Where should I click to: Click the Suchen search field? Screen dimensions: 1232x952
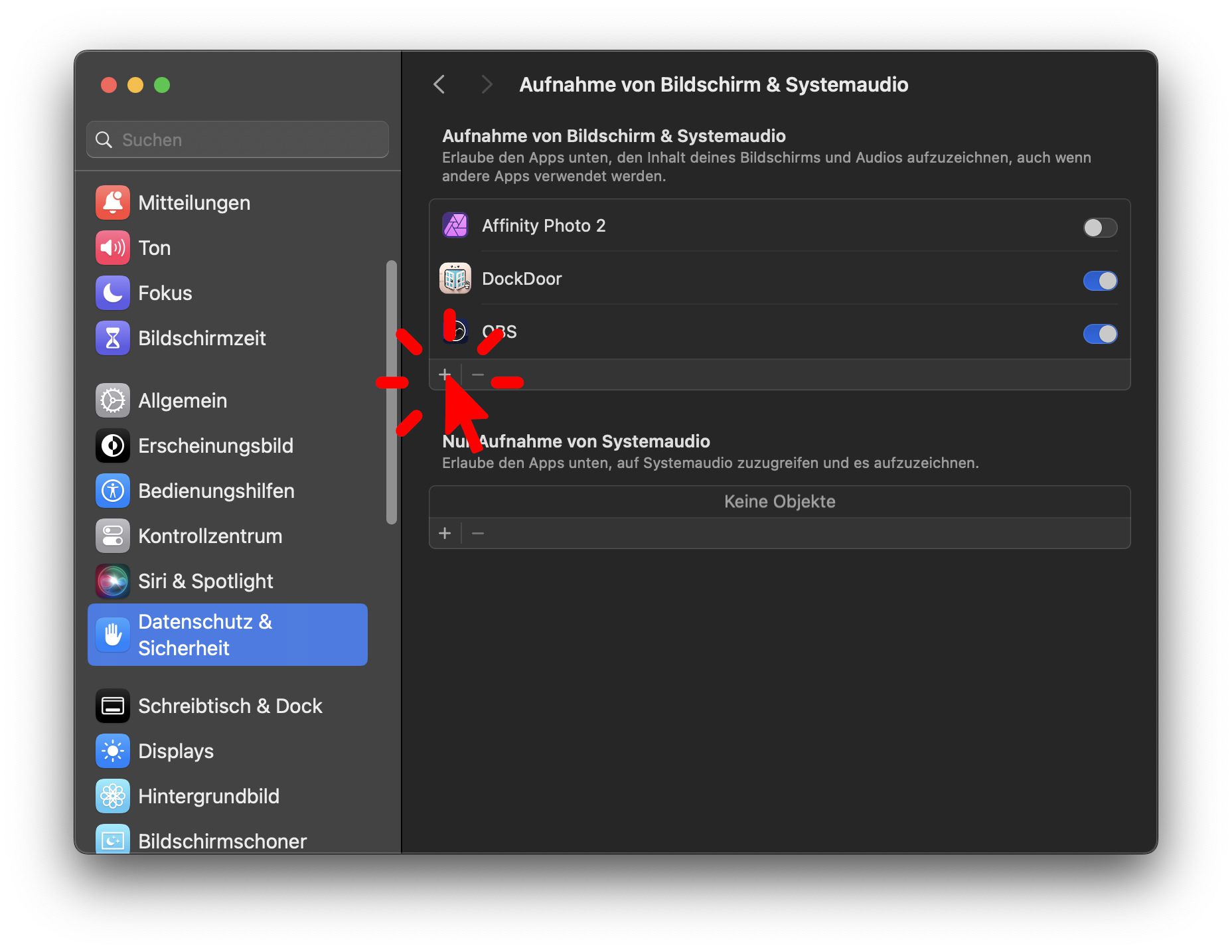(x=238, y=140)
